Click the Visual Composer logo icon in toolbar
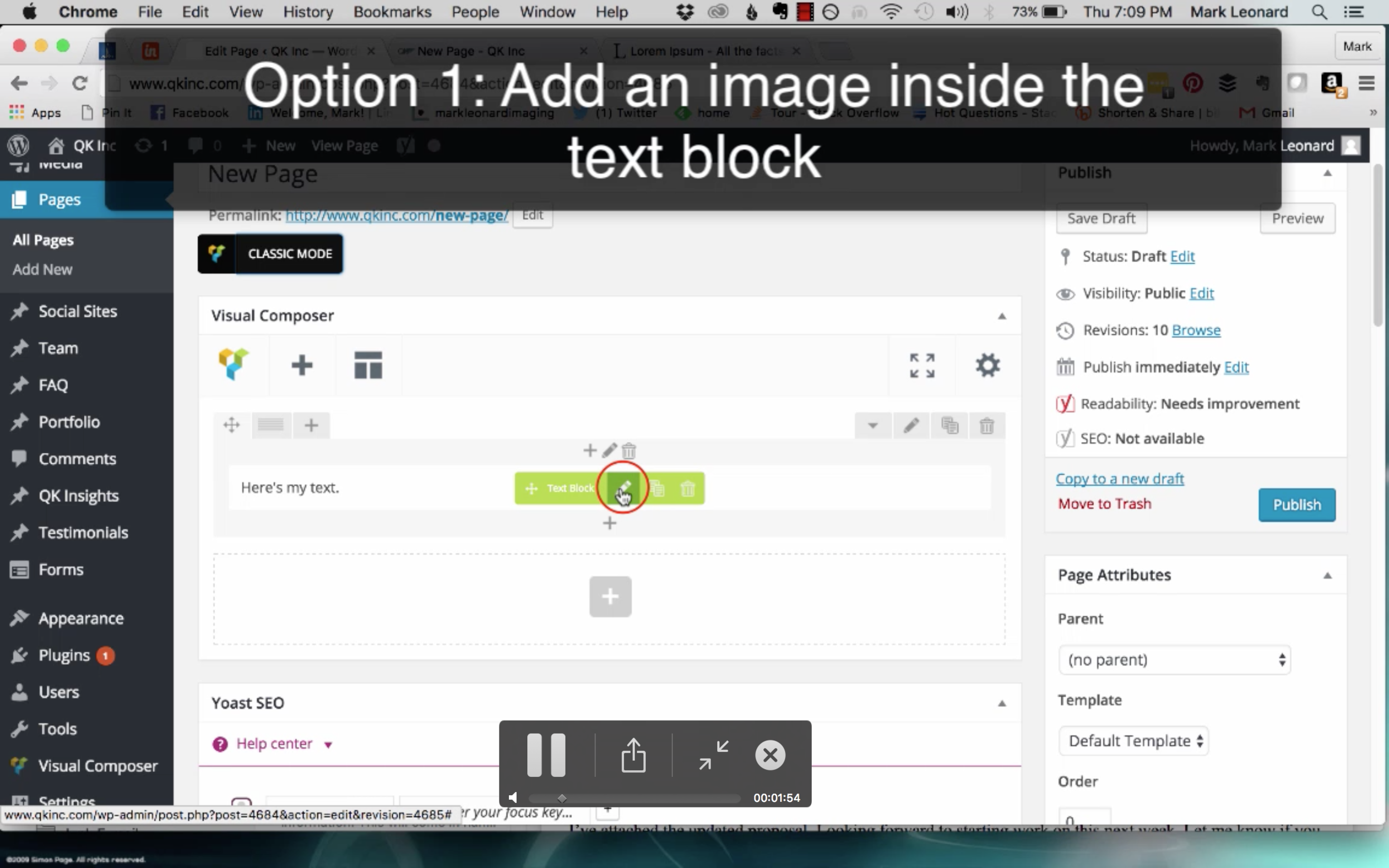This screenshot has height=868, width=1389. (x=234, y=364)
